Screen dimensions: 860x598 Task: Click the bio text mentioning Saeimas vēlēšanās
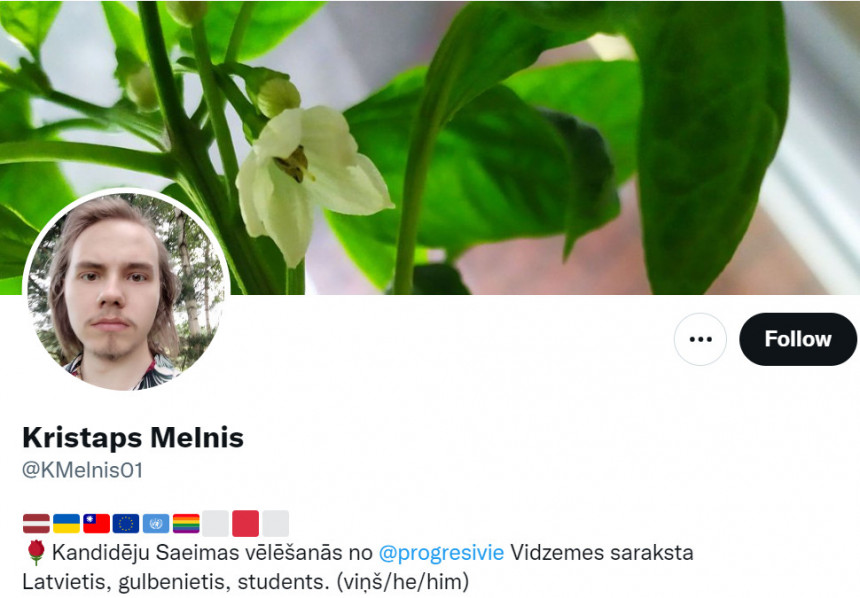(x=212, y=552)
